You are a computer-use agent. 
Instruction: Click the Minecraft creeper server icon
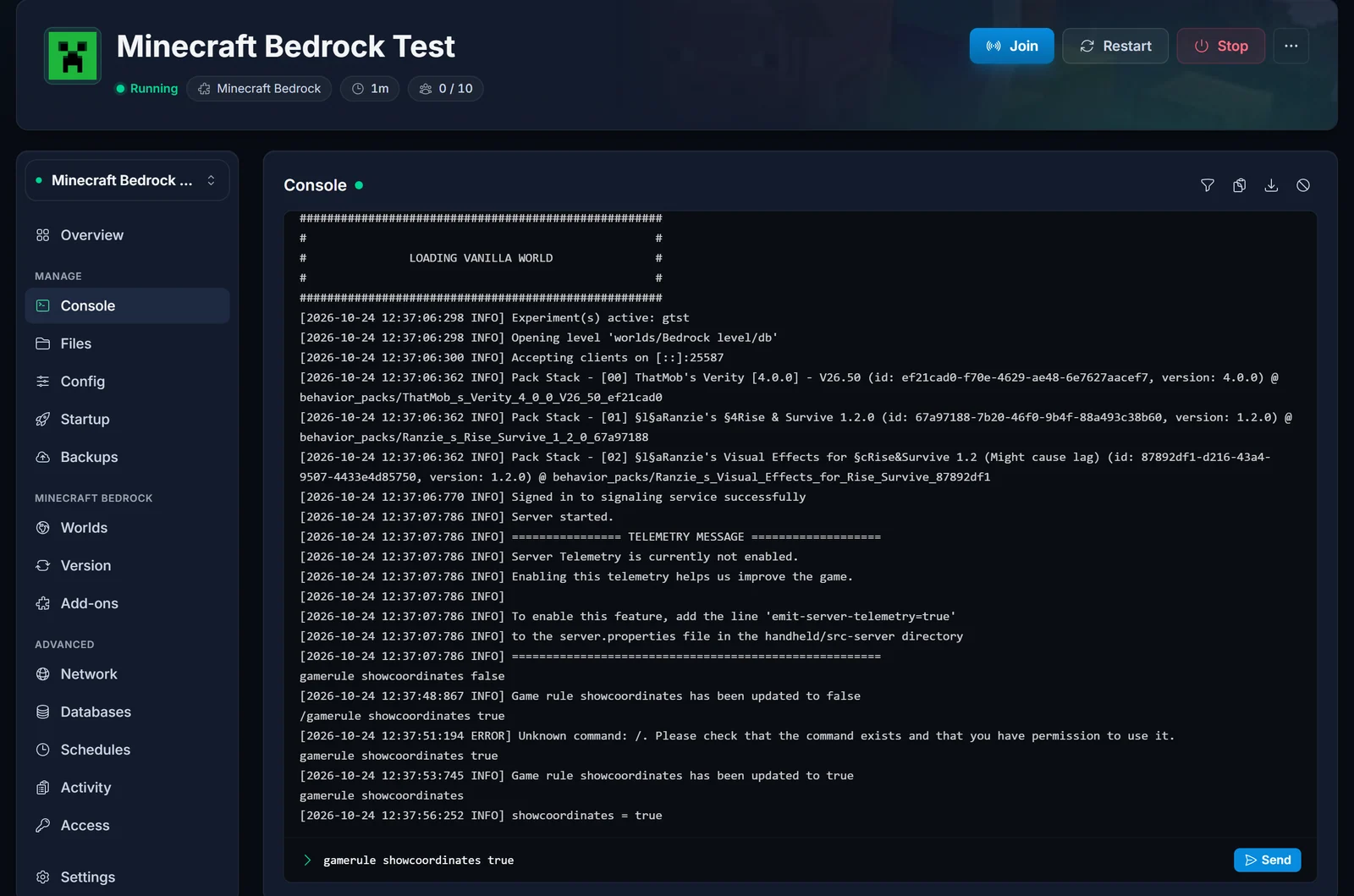(x=73, y=56)
